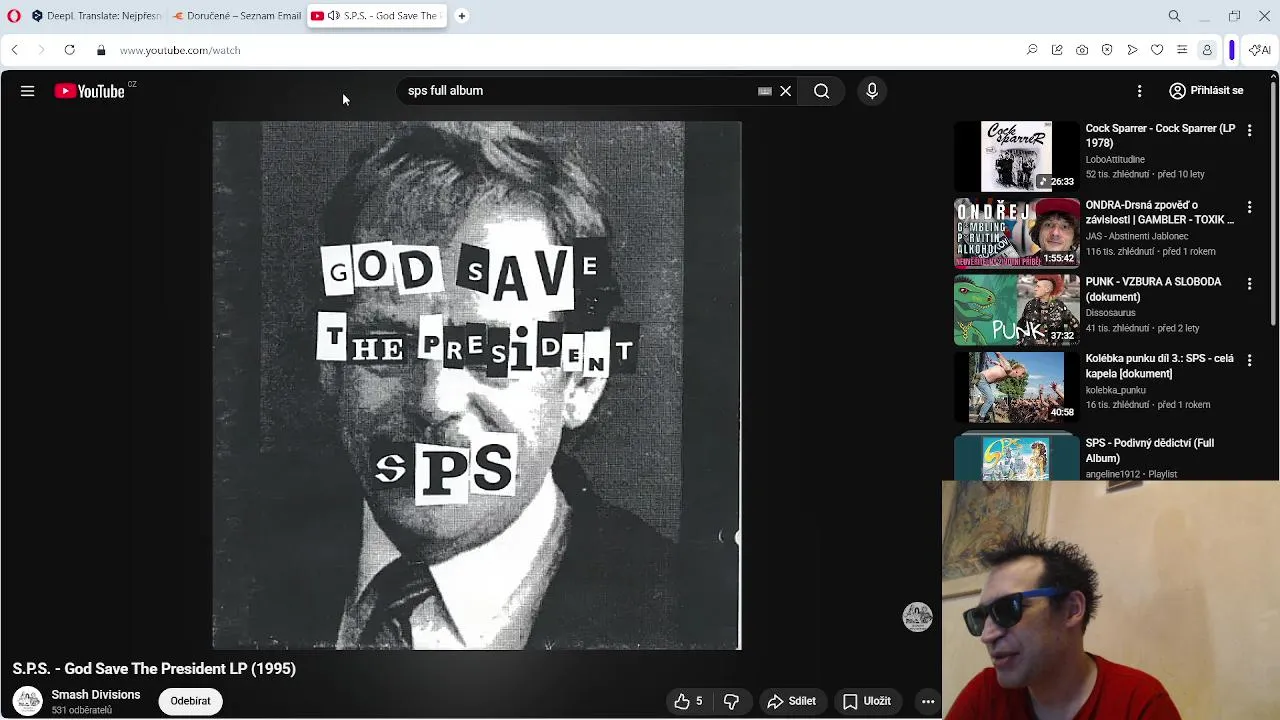
Task: Click the LoboAttitudine channel name
Action: click(x=1115, y=160)
